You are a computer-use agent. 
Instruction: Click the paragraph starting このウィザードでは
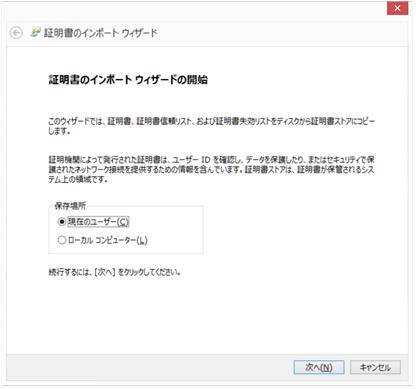[x=212, y=126]
